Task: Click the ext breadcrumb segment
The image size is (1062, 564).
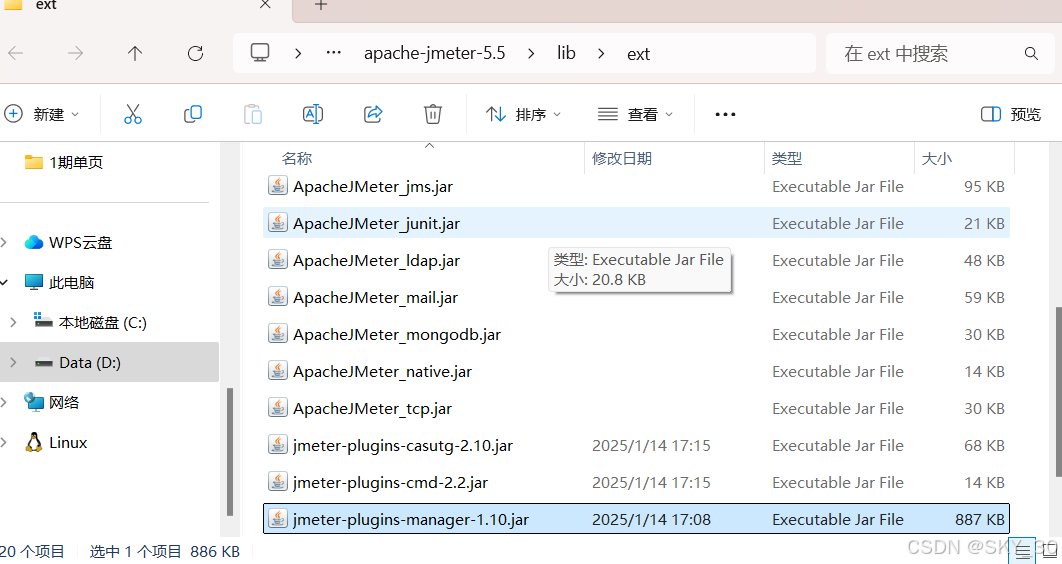Action: coord(639,54)
